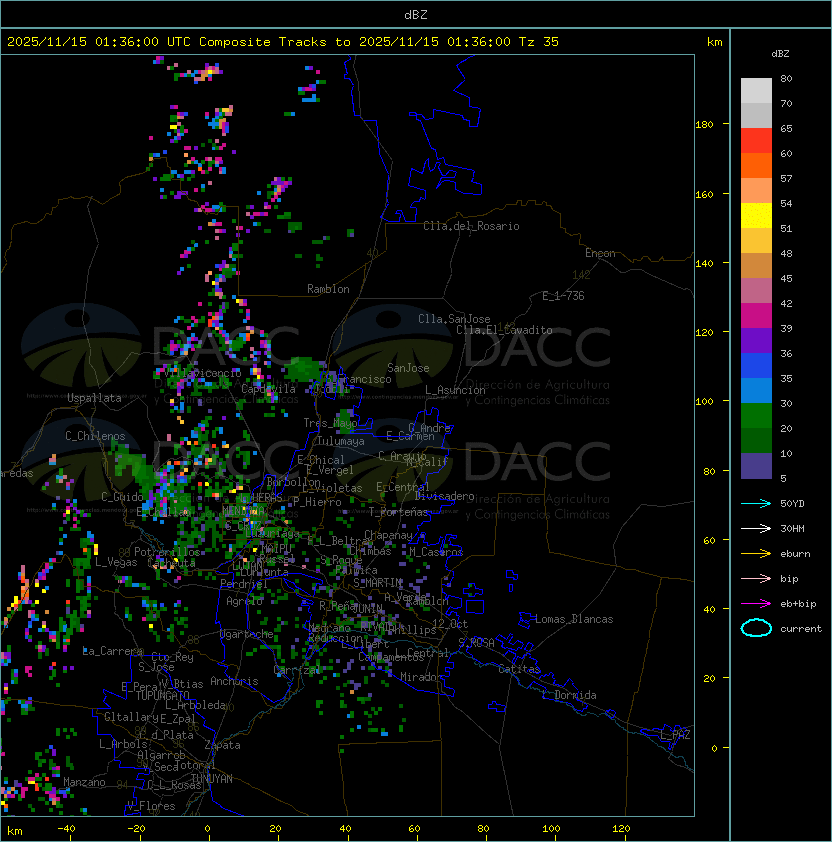Click the 'Manzano' map label

pos(84,782)
